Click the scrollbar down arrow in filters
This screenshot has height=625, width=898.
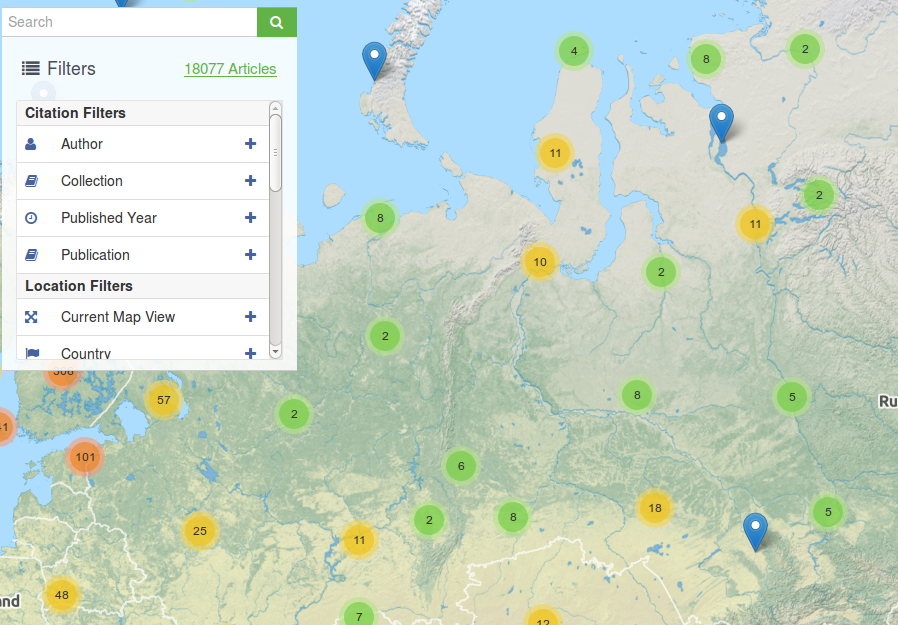[275, 352]
